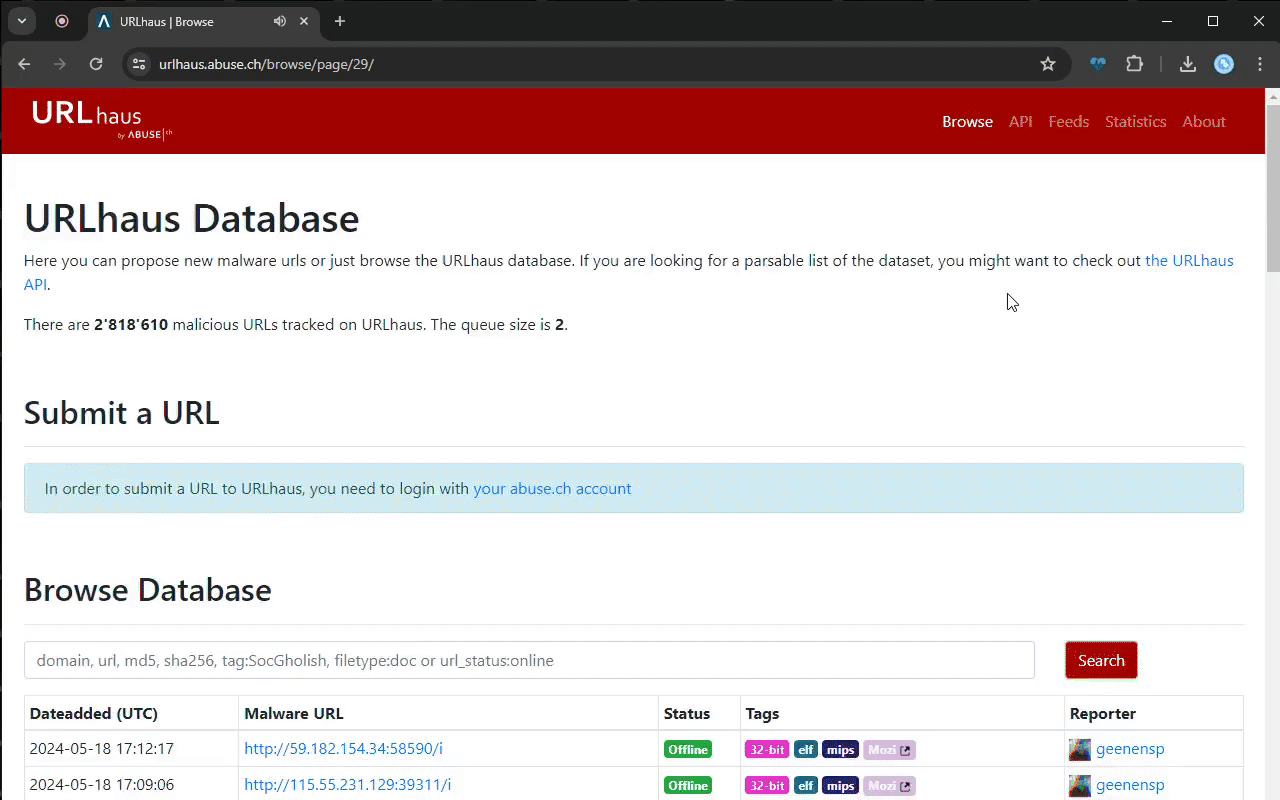Open the About nav item

pos(1204,121)
